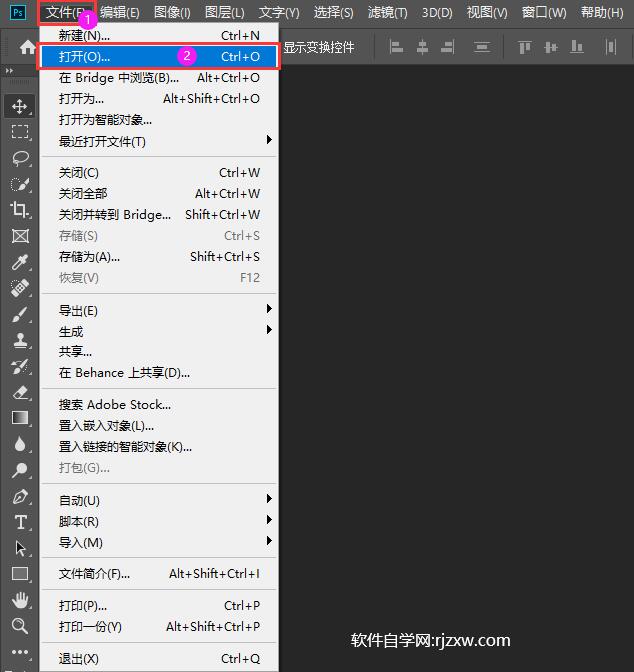The image size is (634, 672).
Task: Choose 文件简介(F)... menu item
Action: coord(159,573)
